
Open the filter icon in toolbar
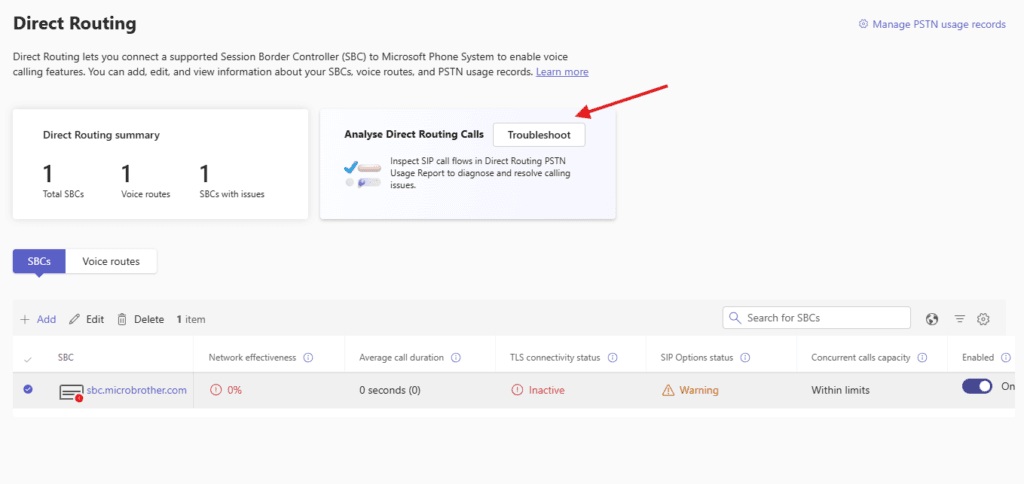point(959,319)
